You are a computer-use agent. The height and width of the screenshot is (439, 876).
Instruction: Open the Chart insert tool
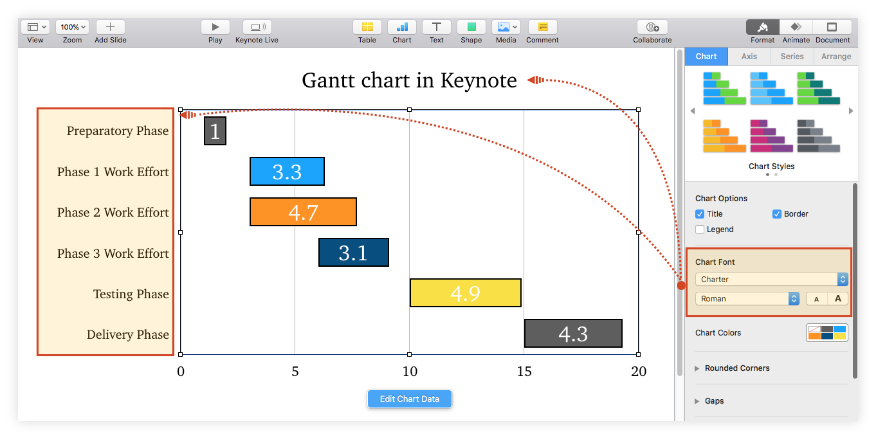click(402, 27)
